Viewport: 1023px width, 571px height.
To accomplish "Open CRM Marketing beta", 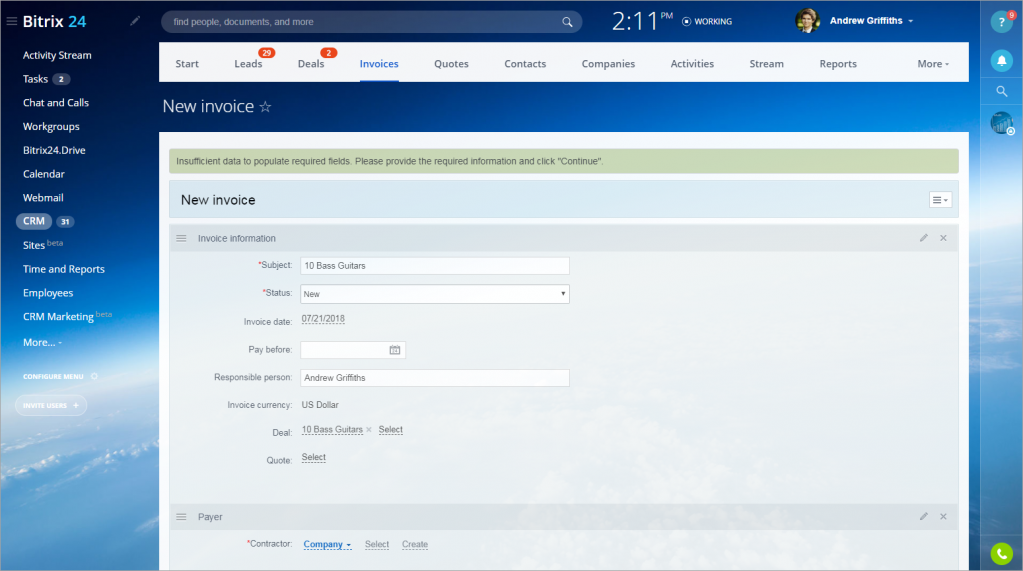I will click(67, 316).
